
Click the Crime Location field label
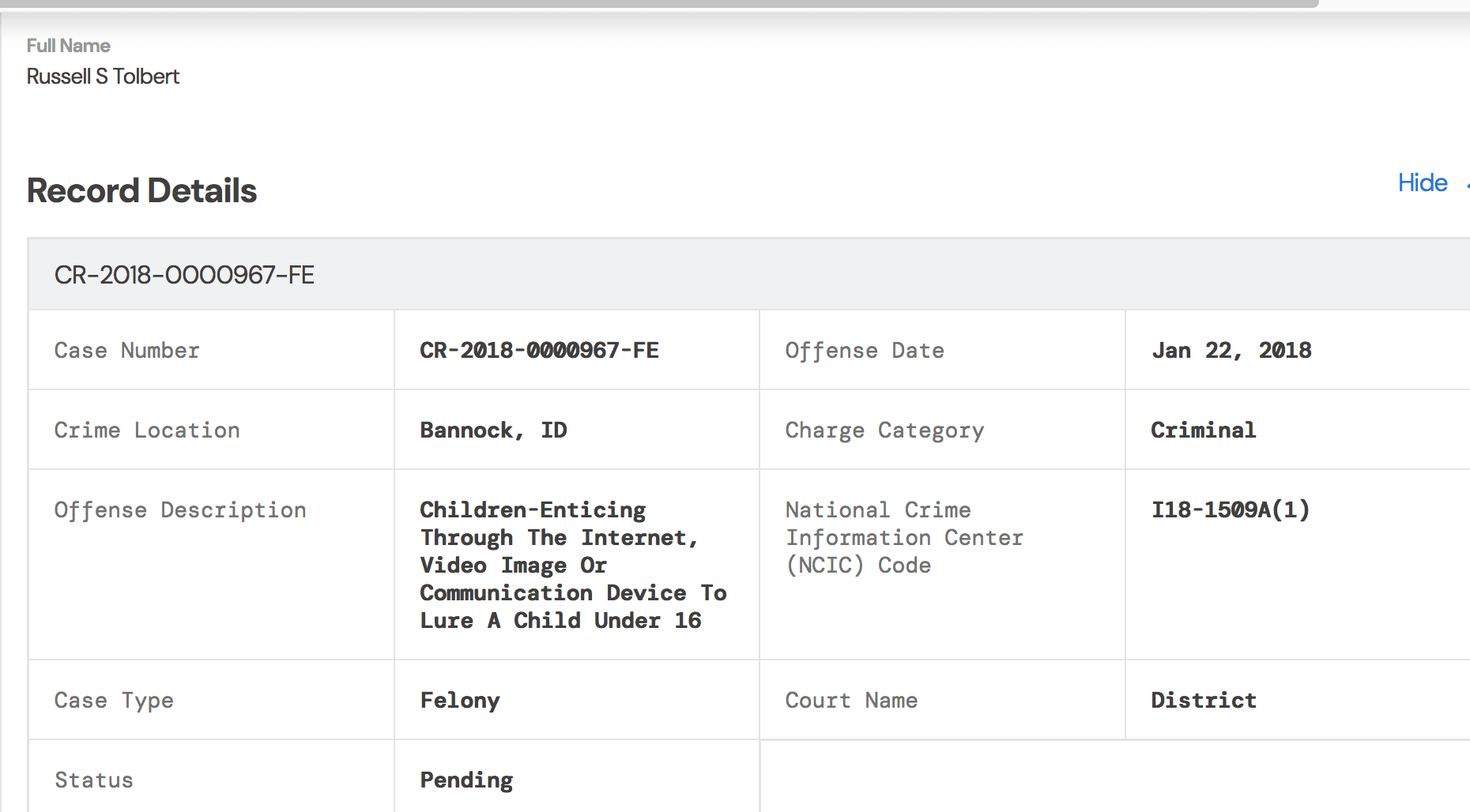click(x=147, y=430)
